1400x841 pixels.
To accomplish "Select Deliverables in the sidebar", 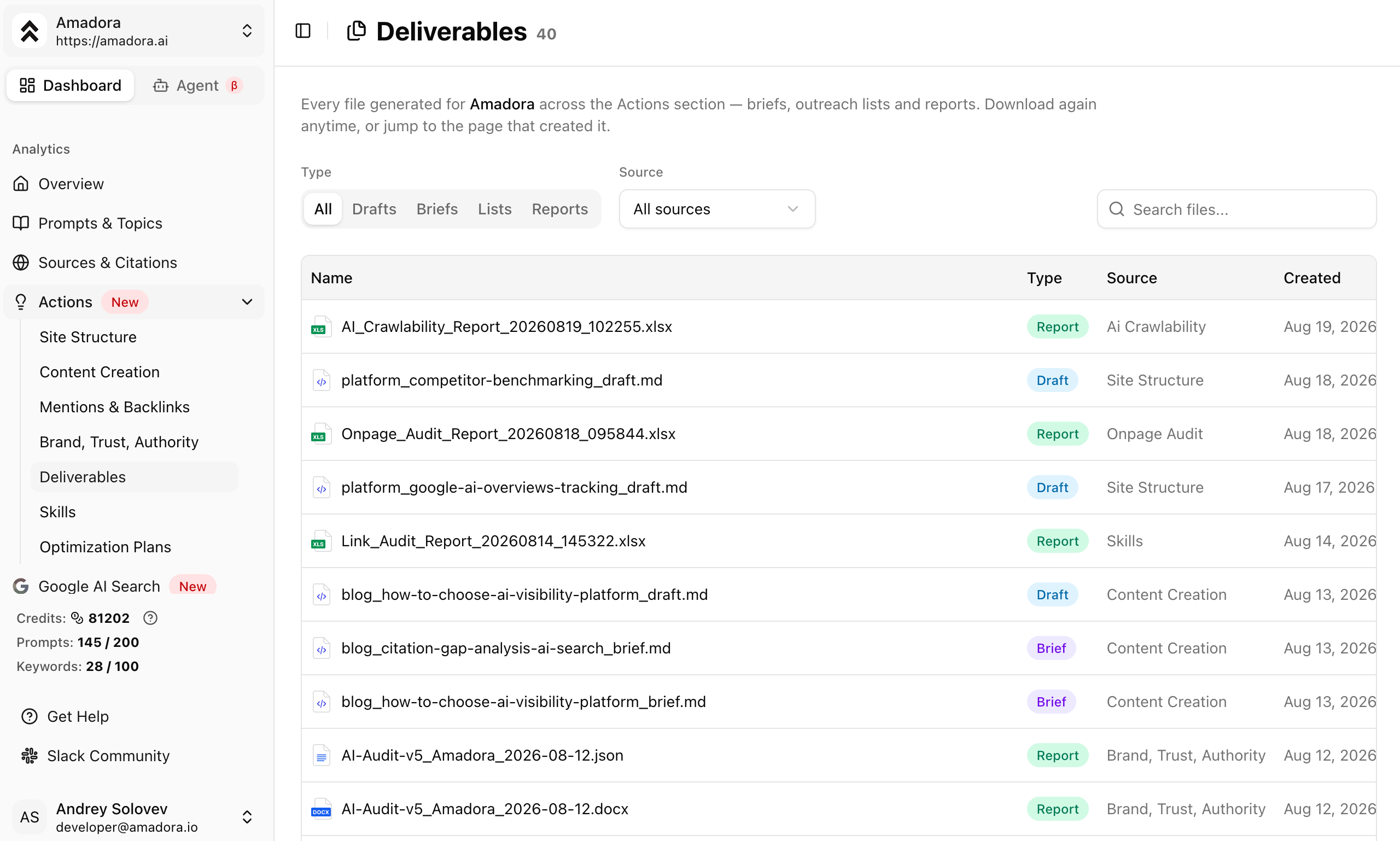I will pos(135,477).
